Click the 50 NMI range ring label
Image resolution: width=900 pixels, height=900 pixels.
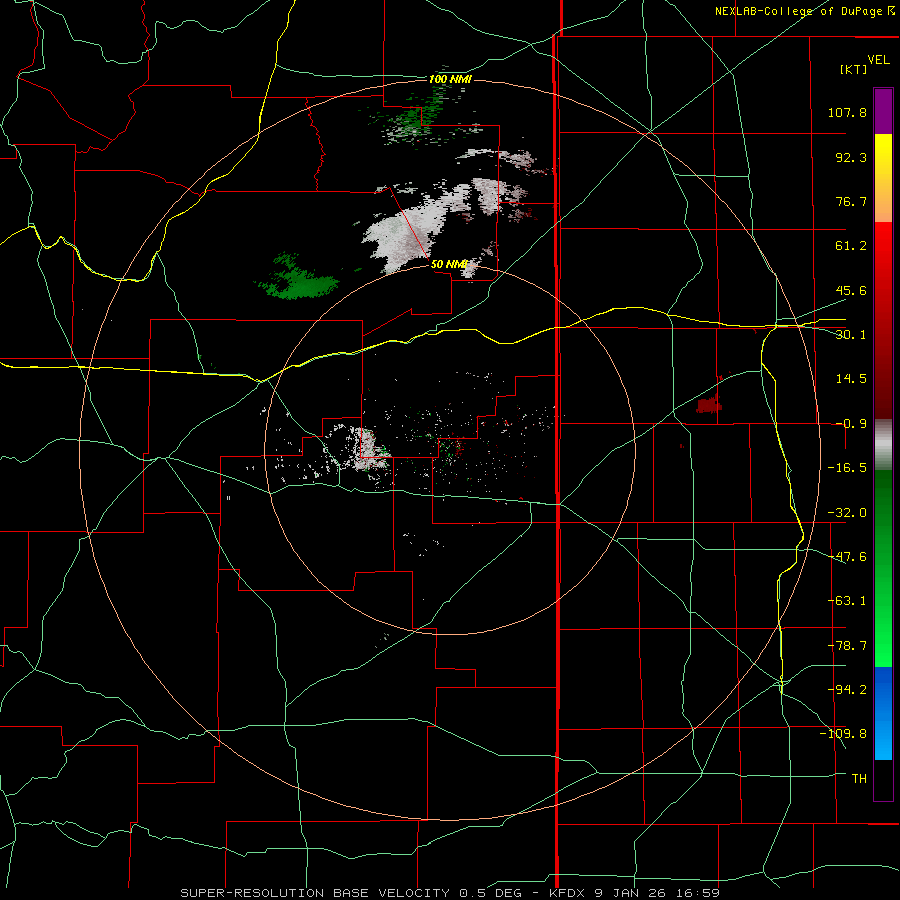point(448,264)
